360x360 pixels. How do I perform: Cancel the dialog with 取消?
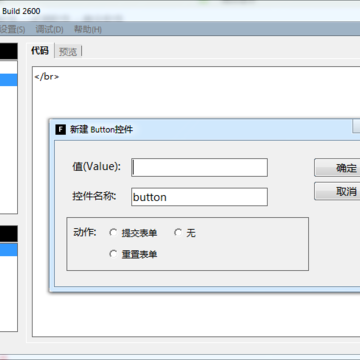[x=337, y=191]
